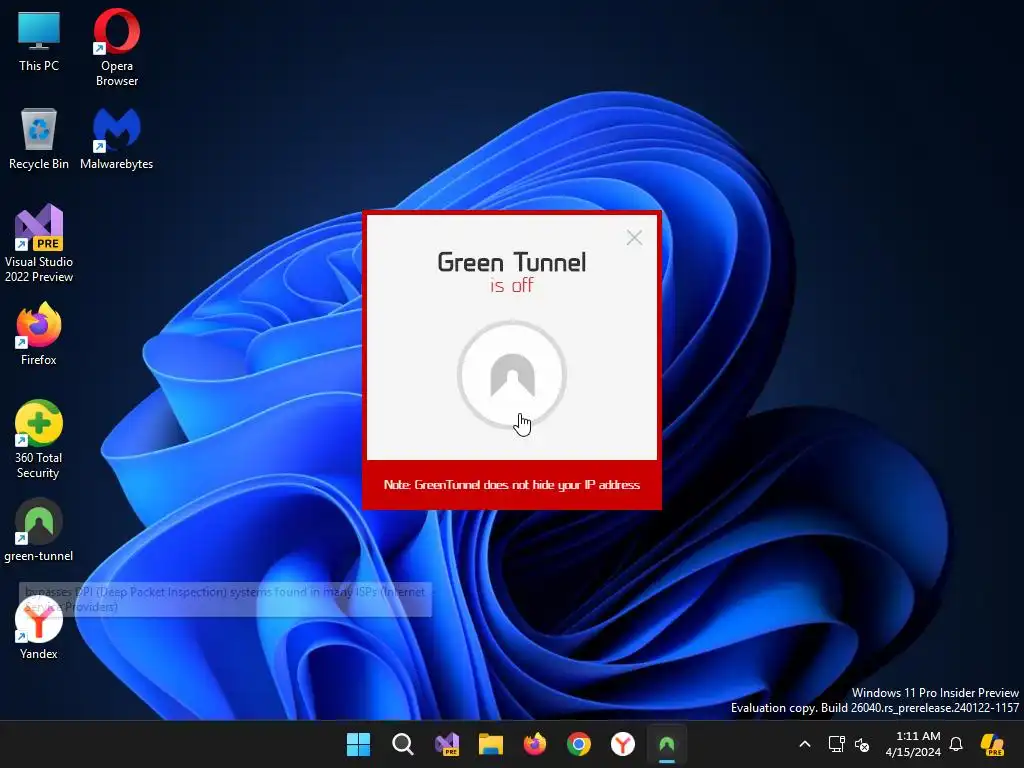
Task: Click the muted volume tray icon
Action: click(x=862, y=744)
